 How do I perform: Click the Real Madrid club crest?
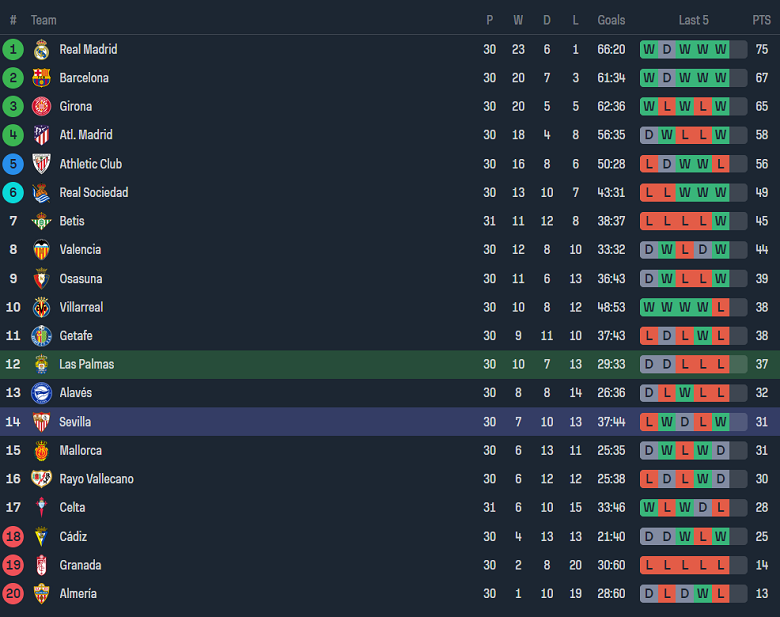click(41, 50)
